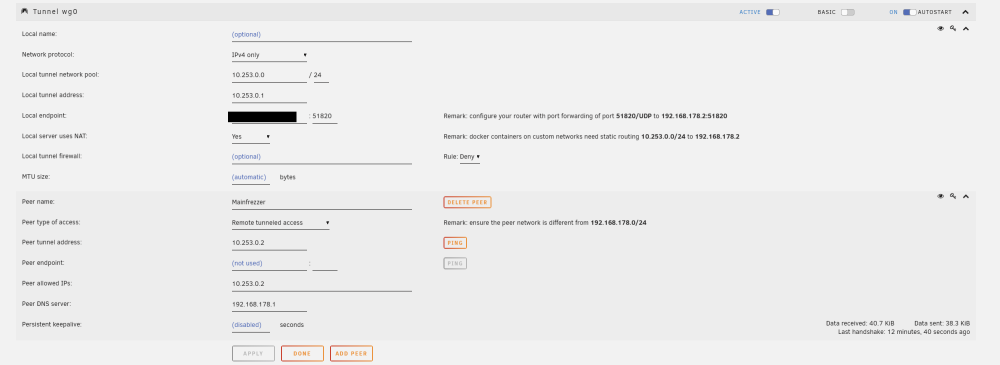
Task: Click the Local name field
Action: (321, 34)
